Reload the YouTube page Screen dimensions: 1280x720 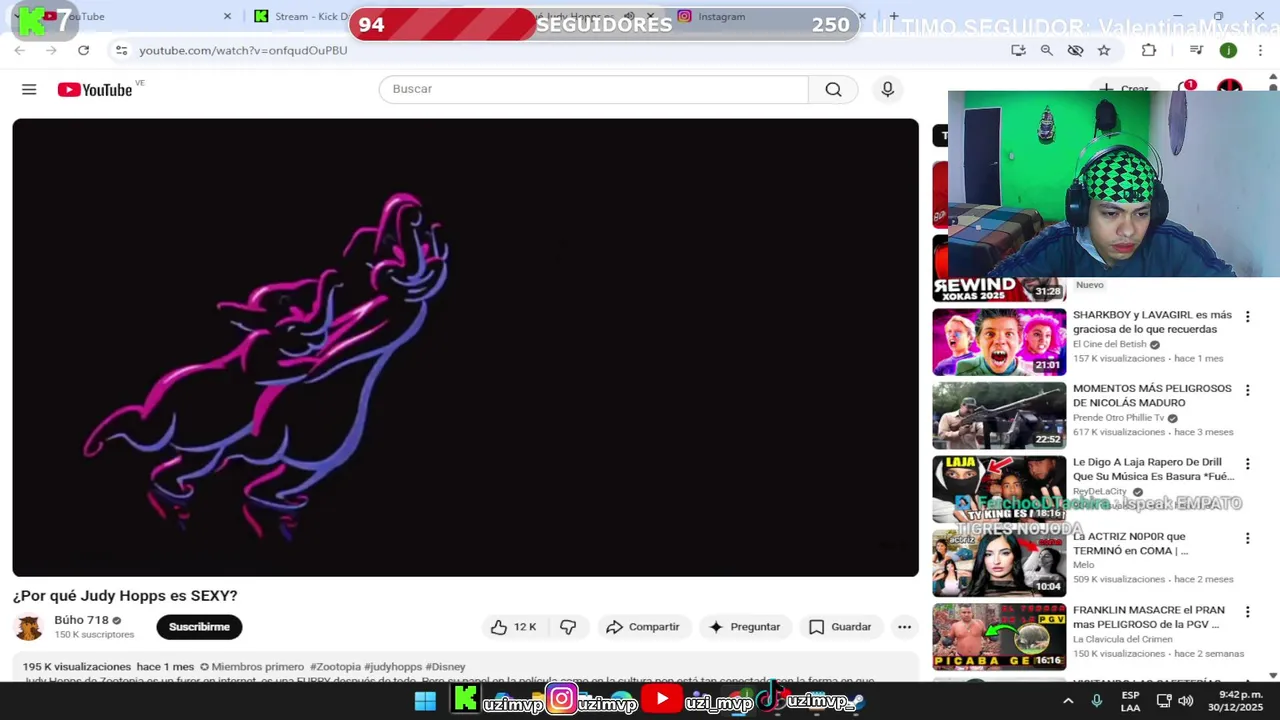pyautogui.click(x=83, y=50)
